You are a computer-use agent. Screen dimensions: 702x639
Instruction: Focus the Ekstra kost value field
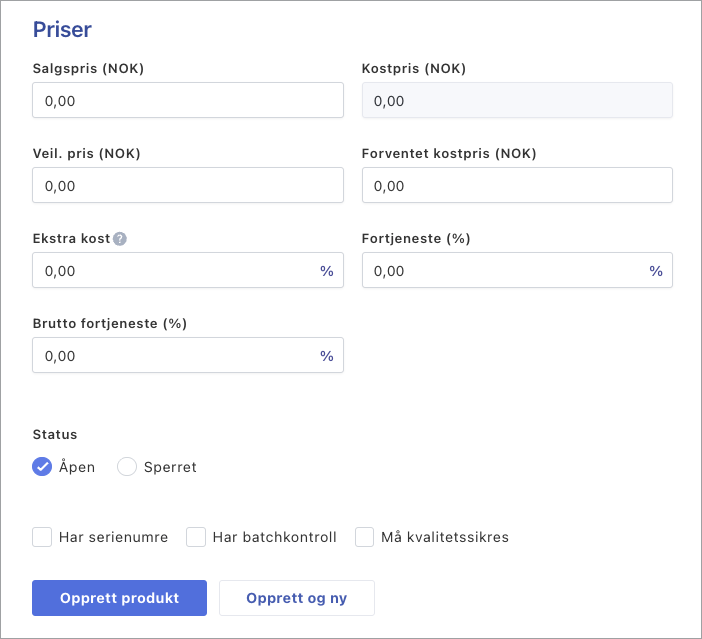point(170,271)
